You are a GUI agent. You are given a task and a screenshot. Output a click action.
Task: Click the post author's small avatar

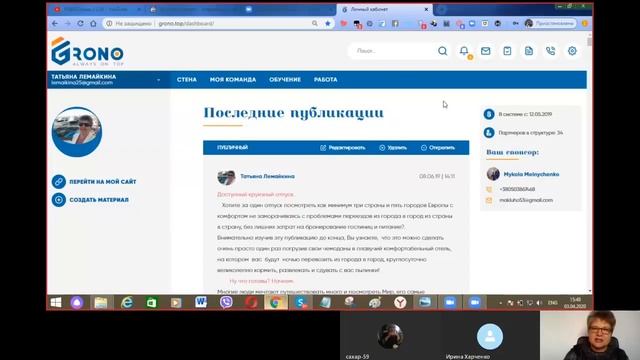[226, 177]
